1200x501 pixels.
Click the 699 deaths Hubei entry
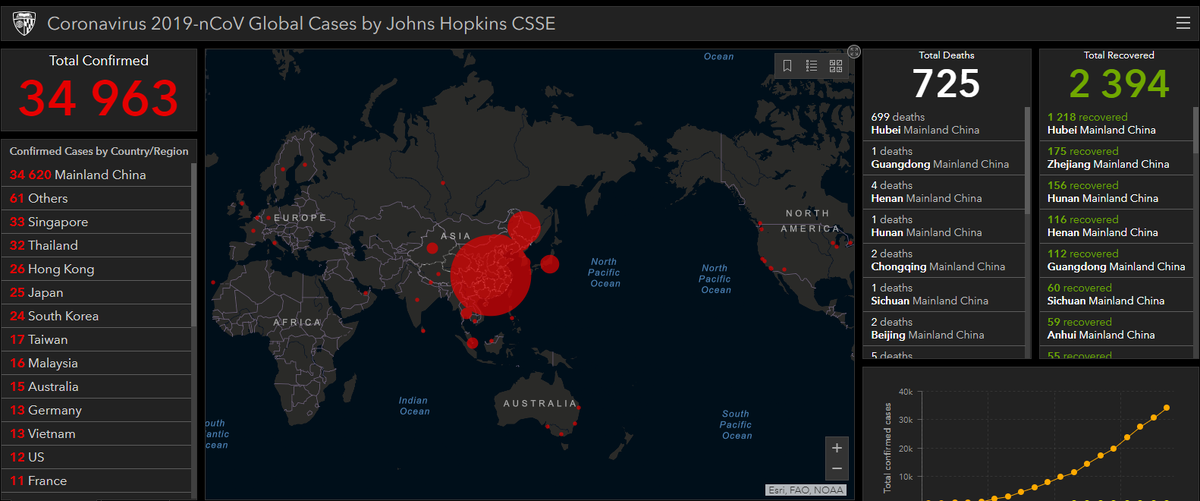(944, 124)
